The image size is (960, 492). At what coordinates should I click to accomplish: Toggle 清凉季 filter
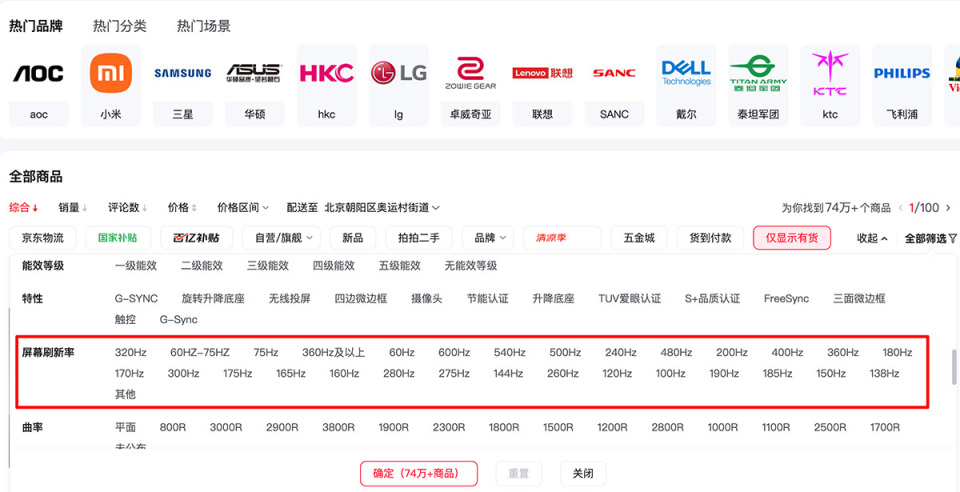tap(563, 238)
